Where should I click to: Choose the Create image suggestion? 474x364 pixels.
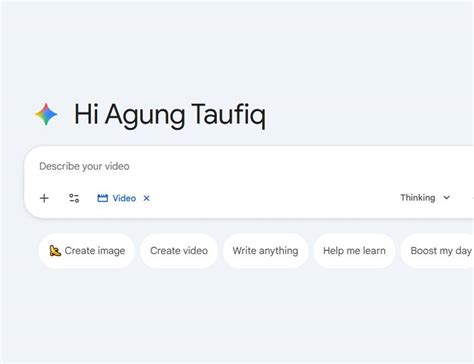click(87, 251)
